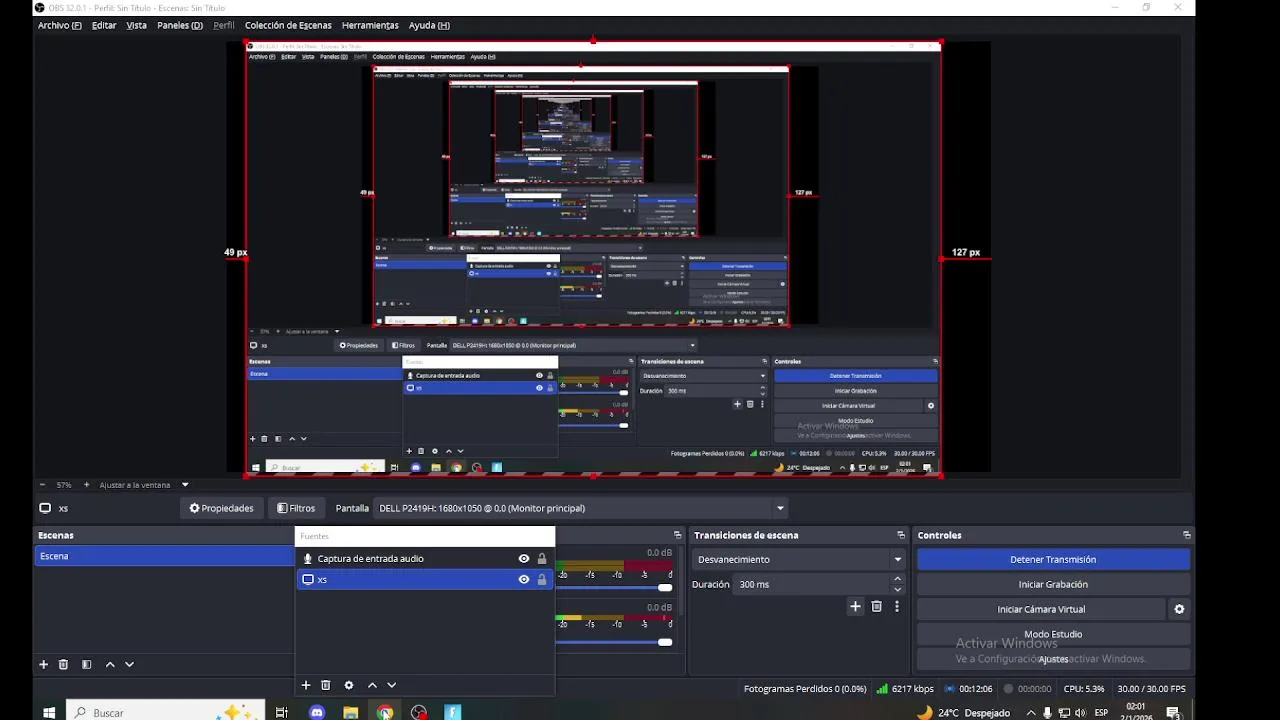Image resolution: width=1280 pixels, height=720 pixels.
Task: Add a new scene with the plus icon
Action: tap(43, 664)
